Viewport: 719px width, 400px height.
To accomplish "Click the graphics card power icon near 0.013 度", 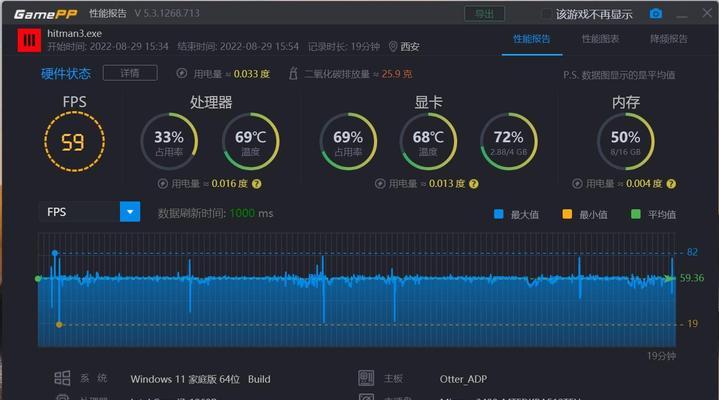I will point(380,184).
